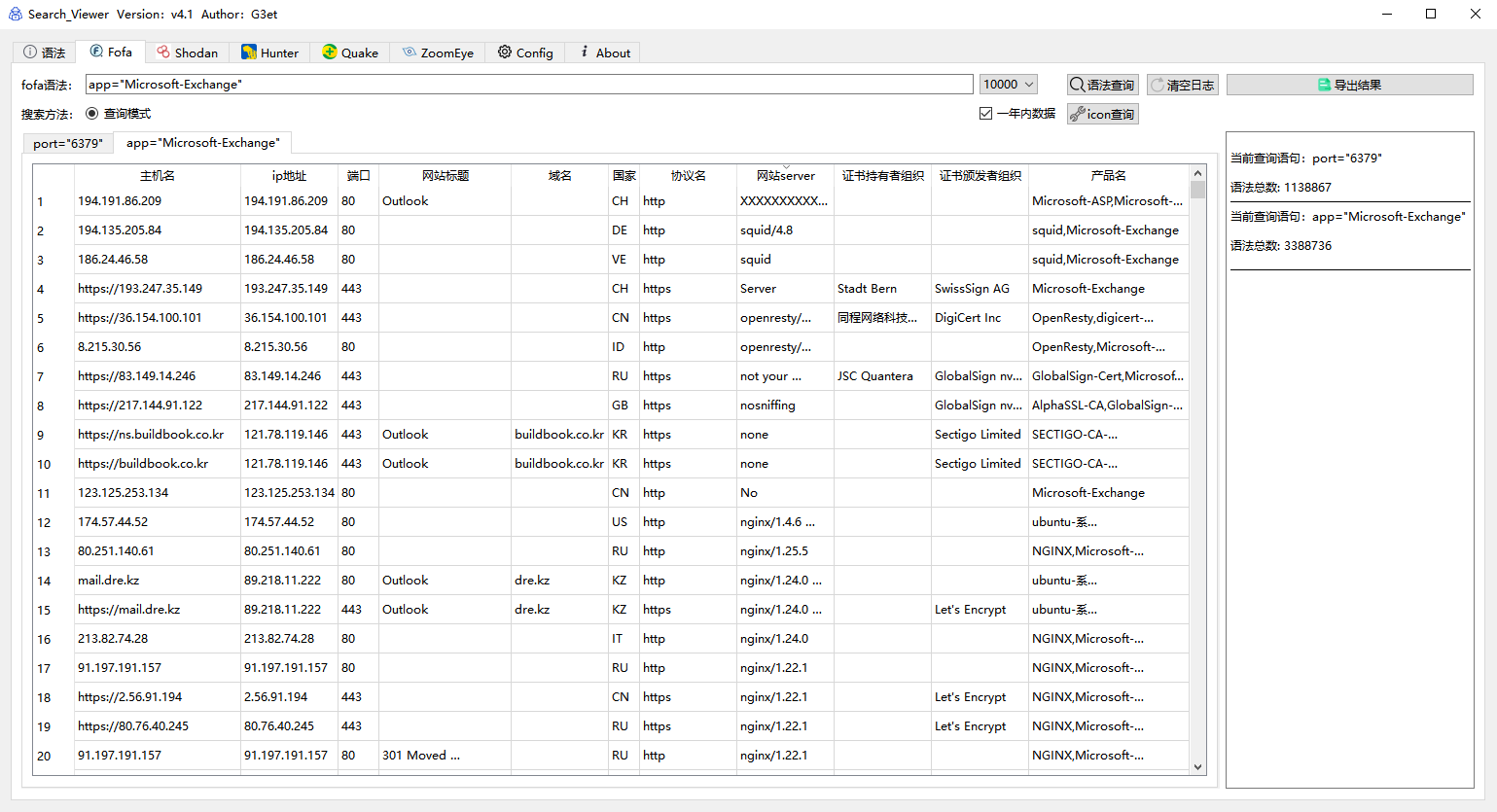The height and width of the screenshot is (812, 1497).
Task: Click the 端口 column header
Action: point(359,176)
